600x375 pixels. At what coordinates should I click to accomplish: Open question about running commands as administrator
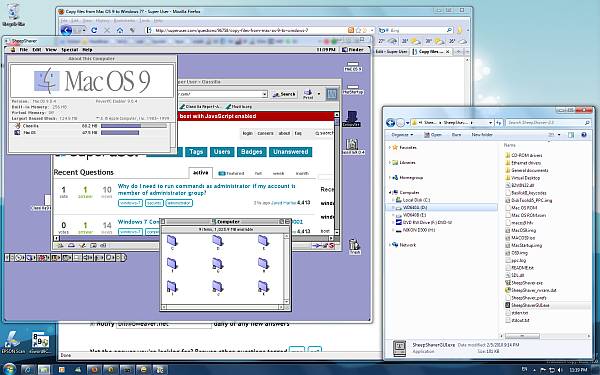point(207,189)
